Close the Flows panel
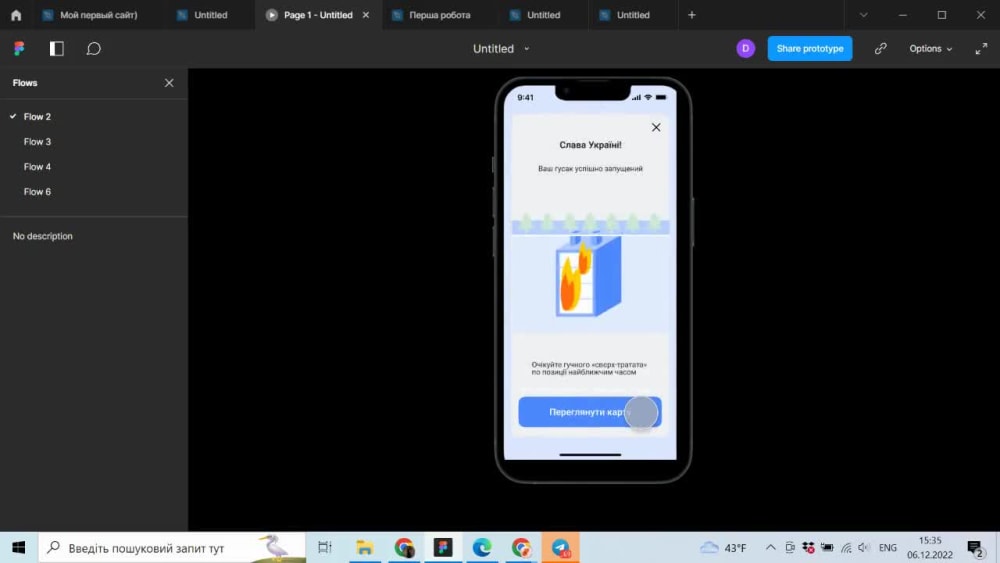Viewport: 1000px width, 563px height. [169, 83]
